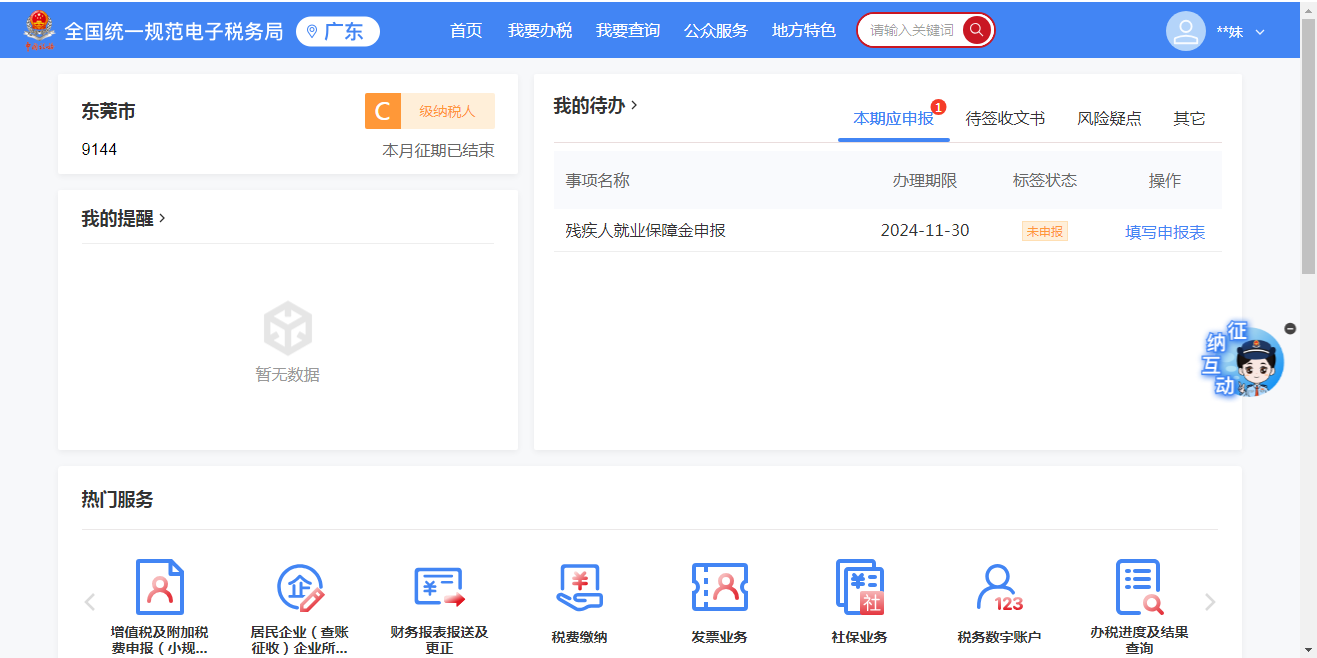1317x658 pixels.
Task: Click the 全国统一规范电子税务局 title
Action: [174, 32]
